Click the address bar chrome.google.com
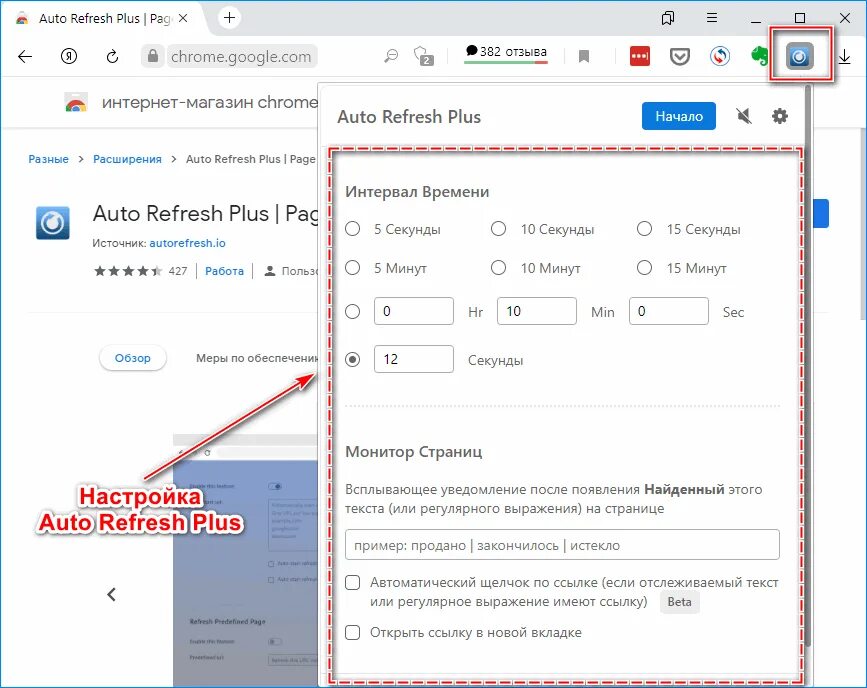 [x=241, y=56]
